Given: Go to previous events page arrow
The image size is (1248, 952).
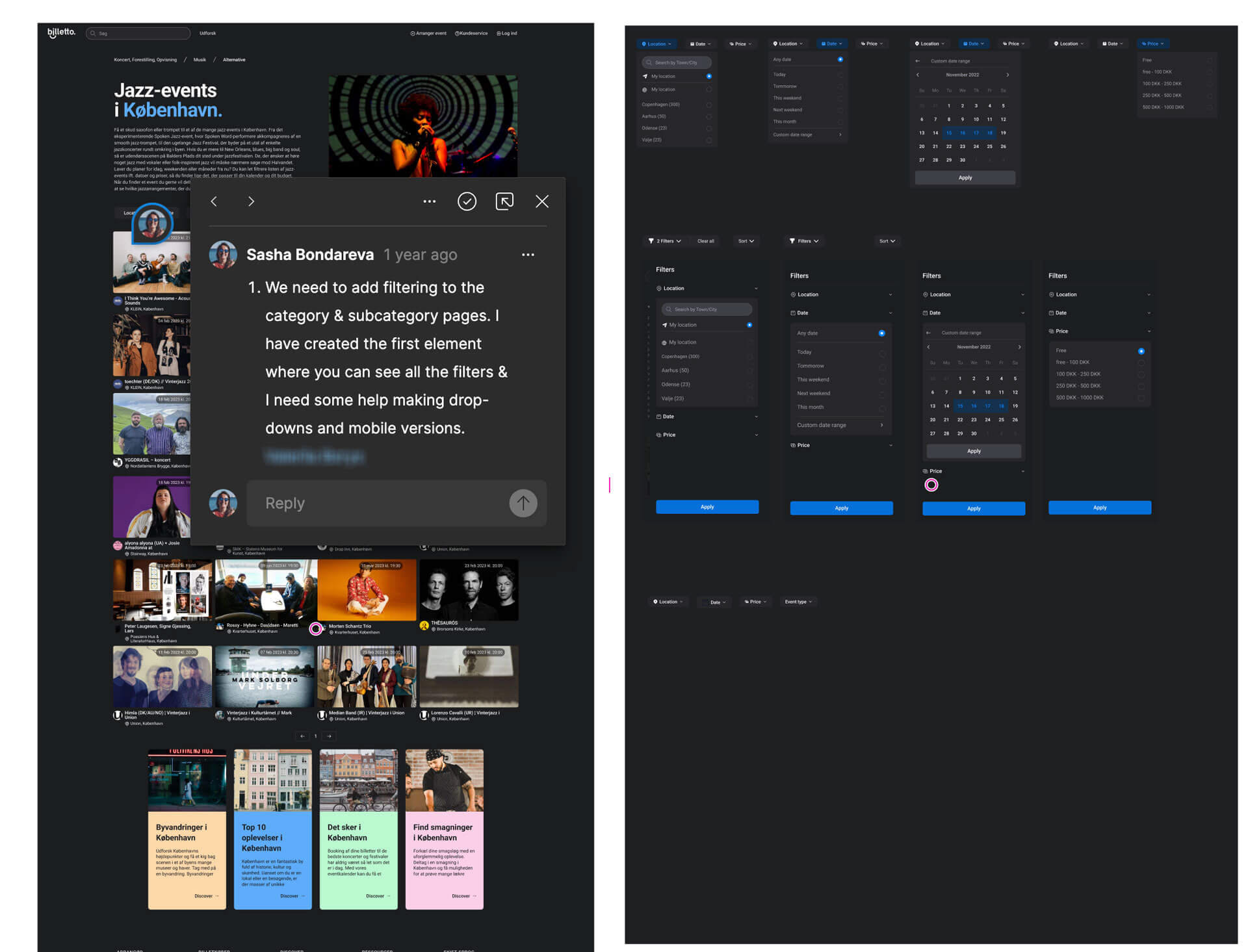Looking at the screenshot, I should click(302, 736).
